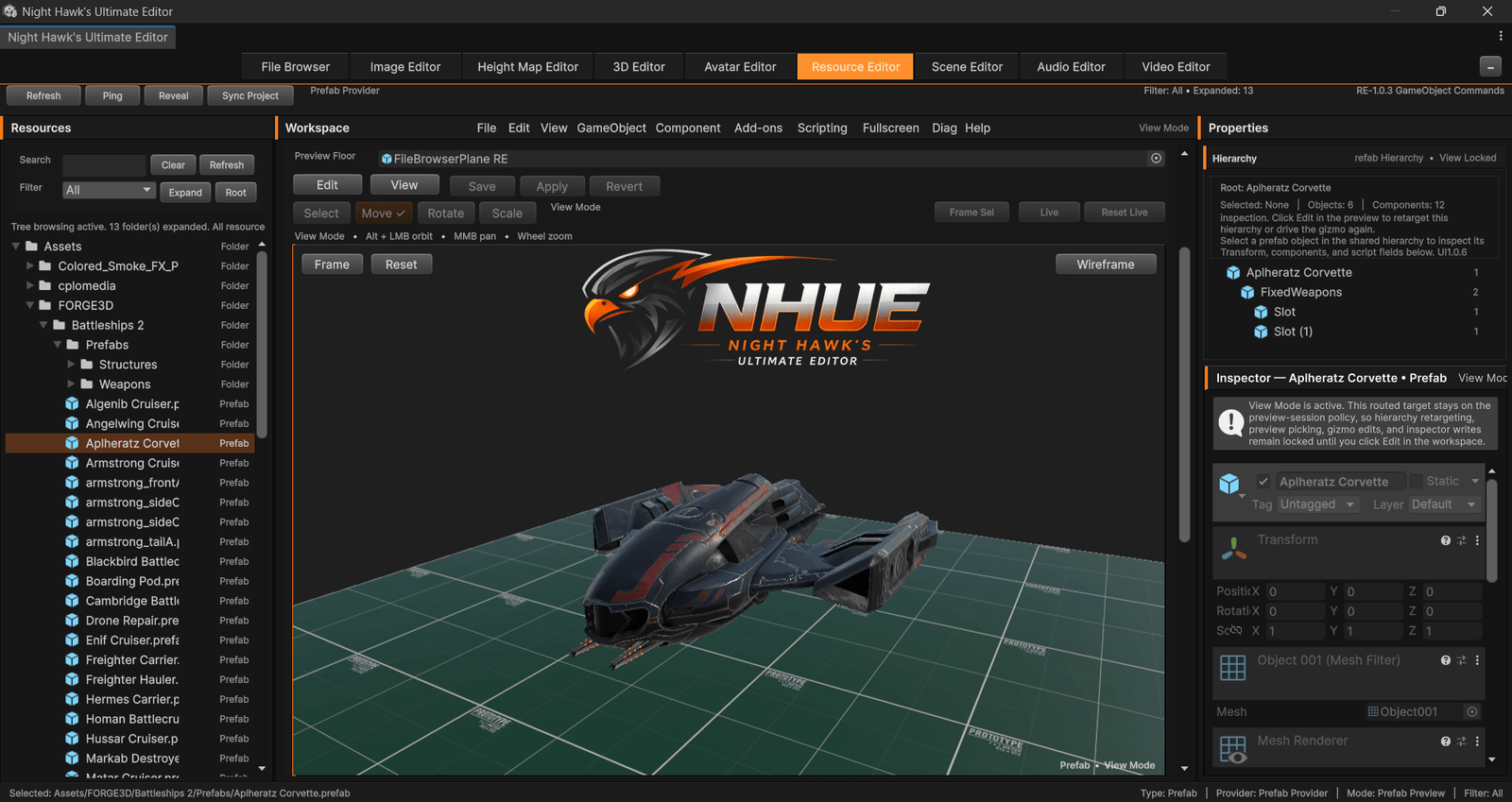Viewport: 1512px width, 802px height.
Task: Click the Ping button
Action: (x=112, y=95)
